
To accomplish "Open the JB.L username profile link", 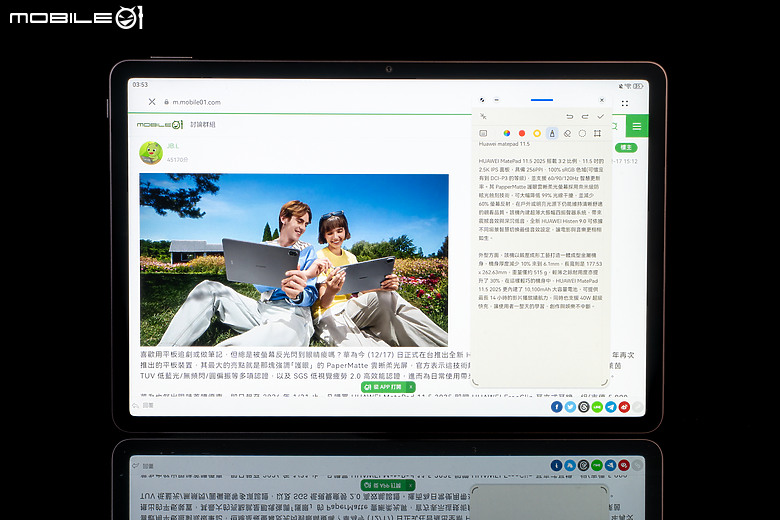I will (x=173, y=146).
